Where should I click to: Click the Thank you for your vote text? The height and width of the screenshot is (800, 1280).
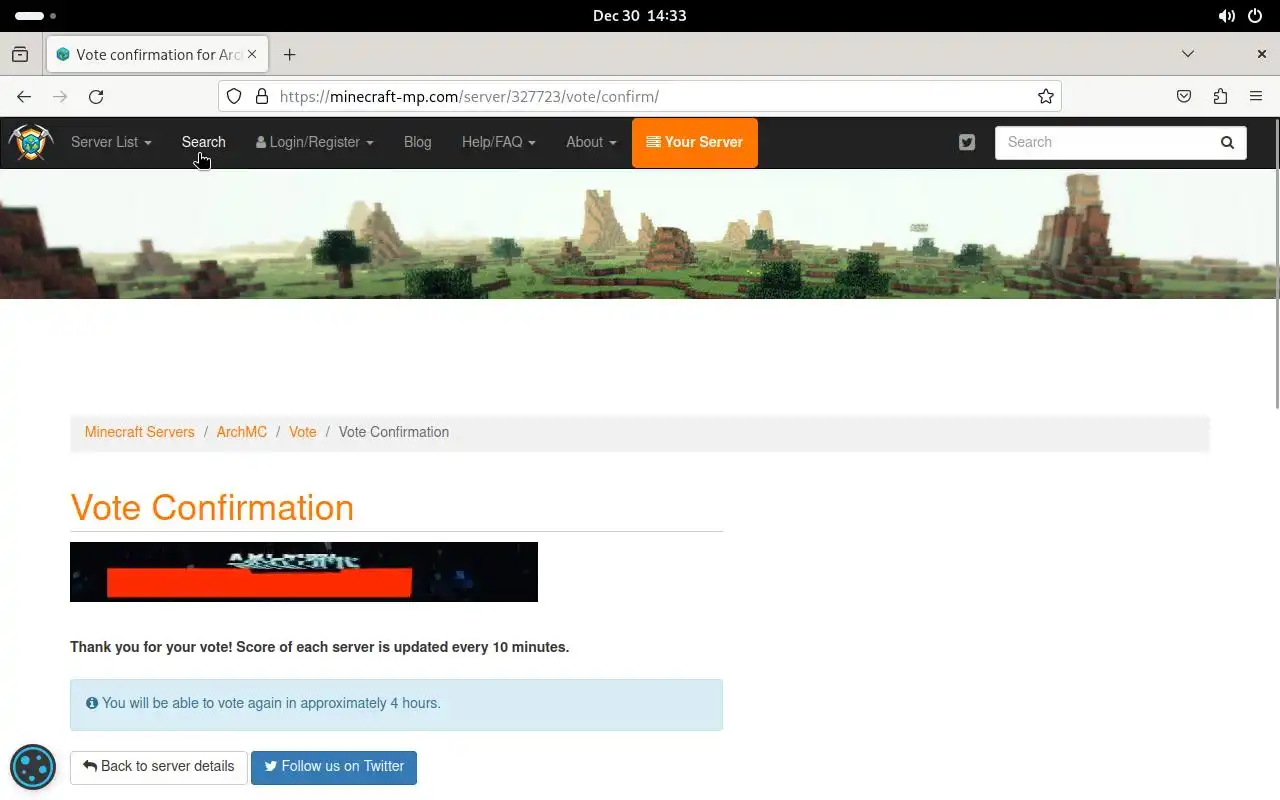point(319,647)
